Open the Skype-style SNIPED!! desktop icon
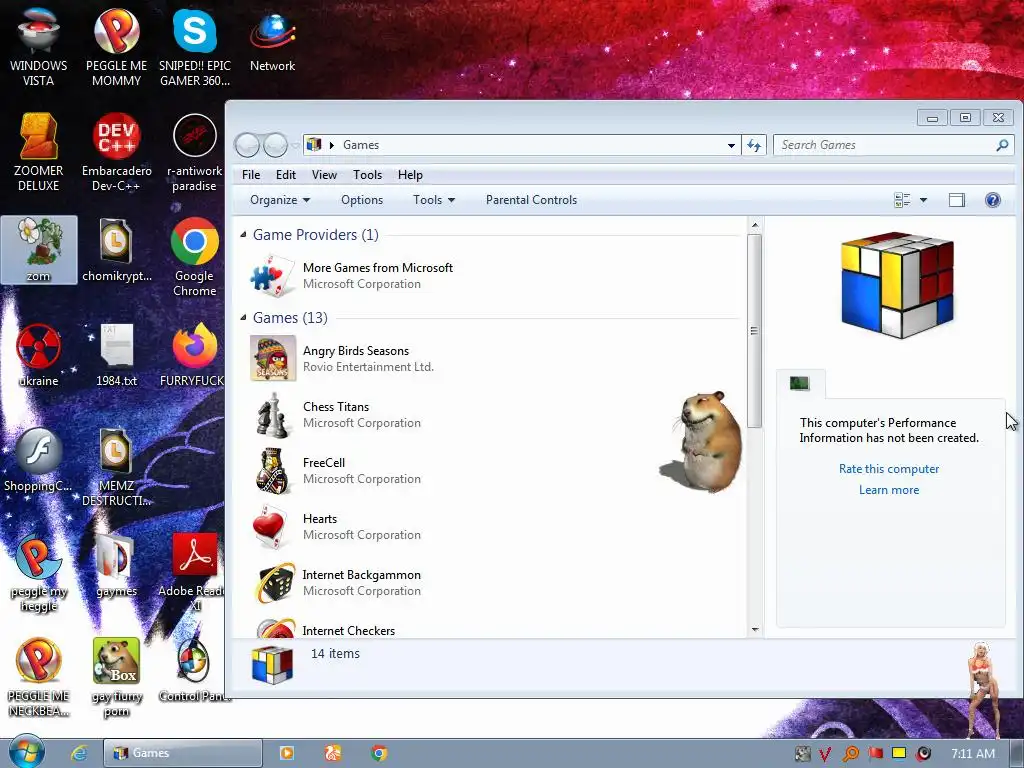Image resolution: width=1024 pixels, height=768 pixels. click(195, 46)
